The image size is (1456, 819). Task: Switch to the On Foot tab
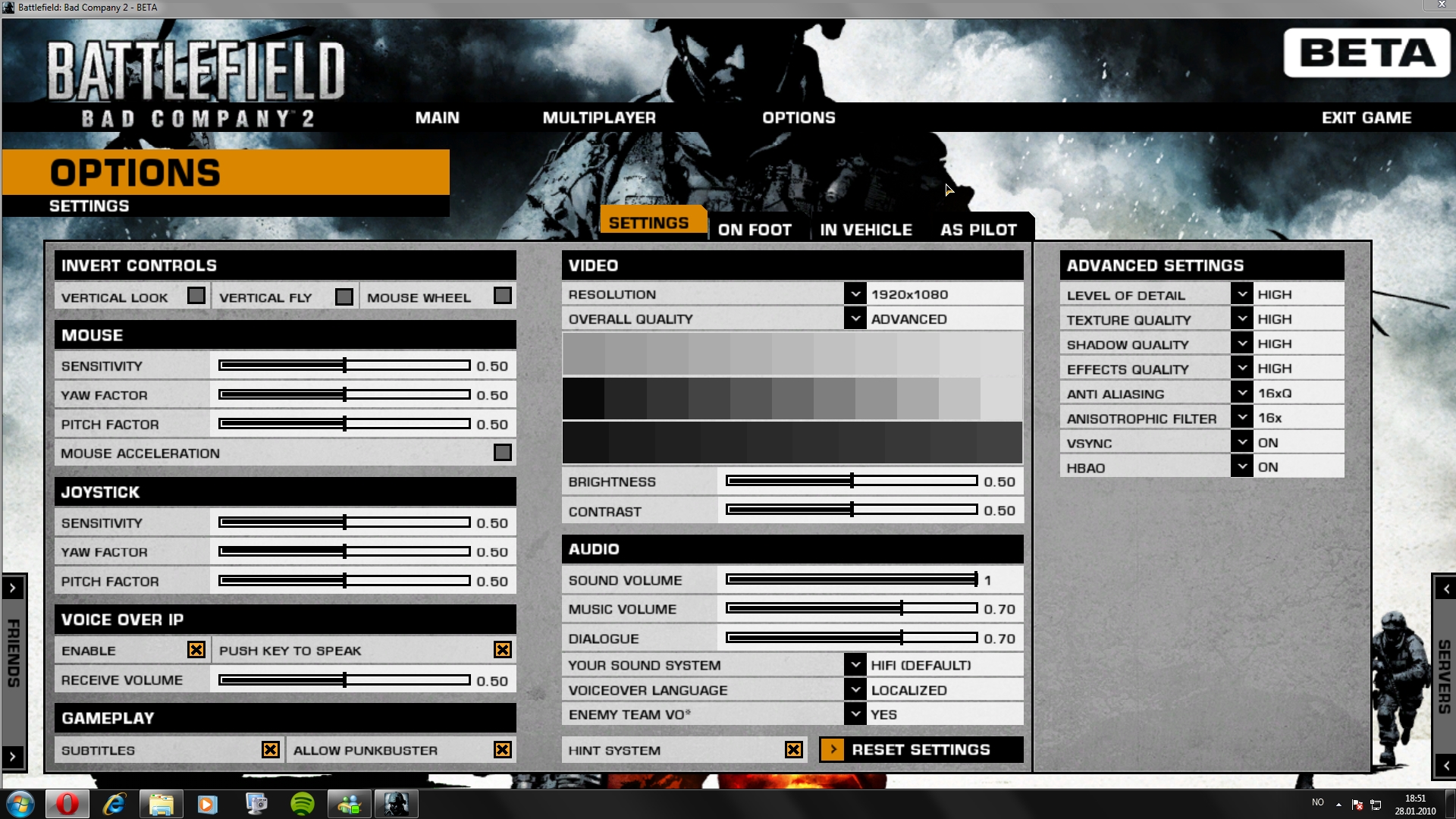755,230
